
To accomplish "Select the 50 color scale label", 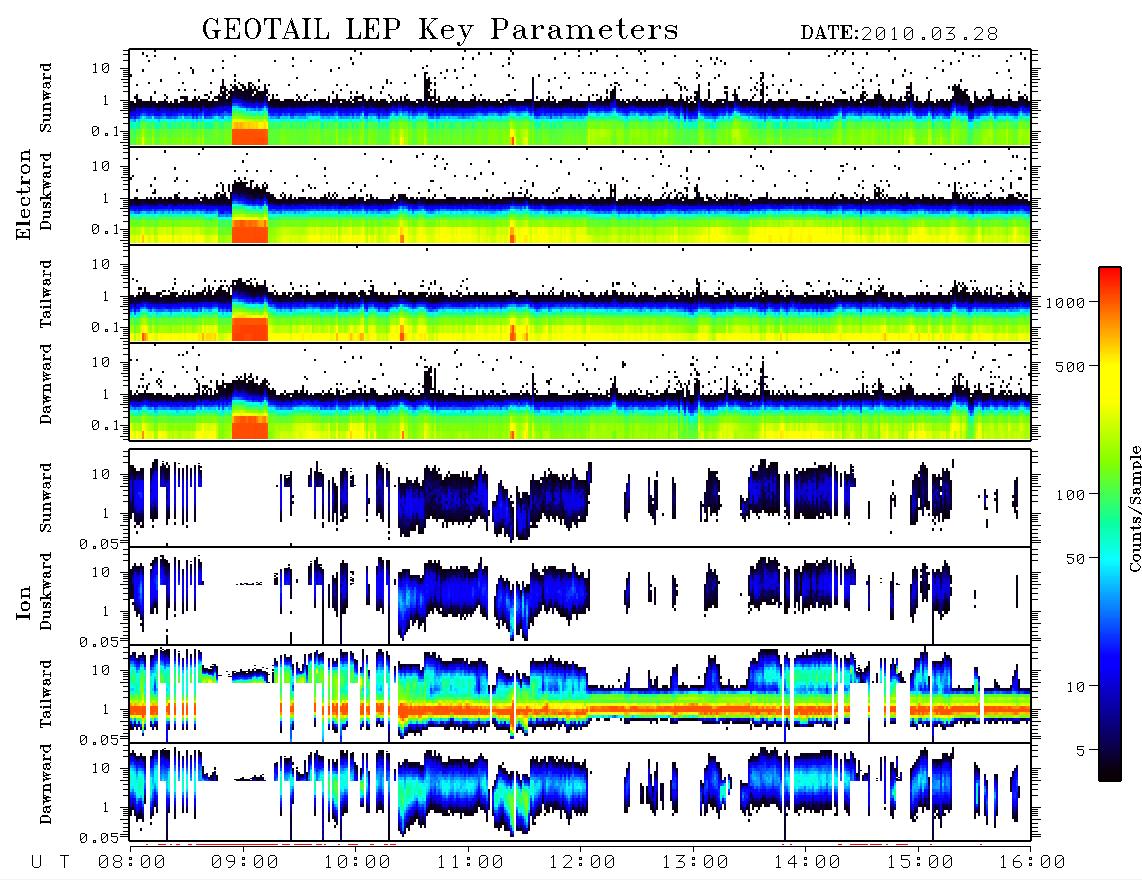I will 1076,559.
